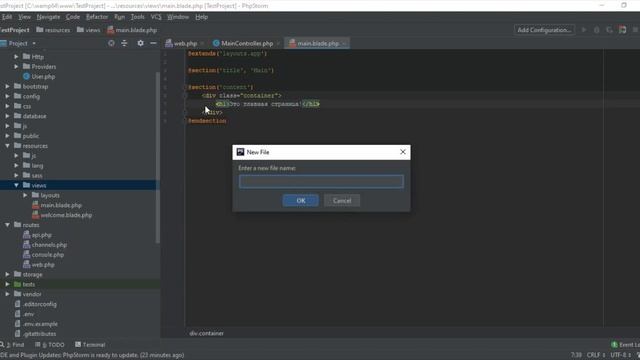Open the TODO tool window
640x360 pixels.
point(50,344)
